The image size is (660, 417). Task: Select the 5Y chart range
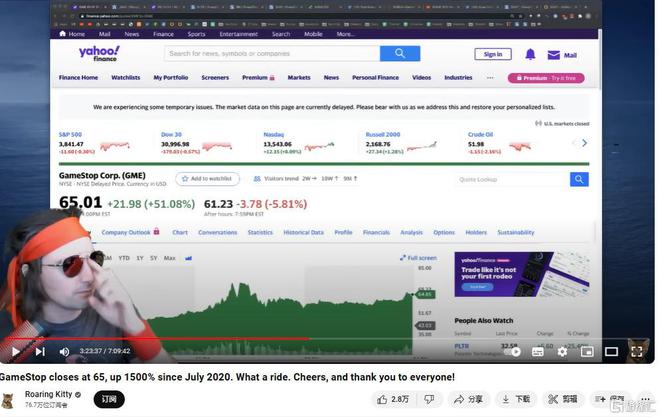click(x=154, y=258)
